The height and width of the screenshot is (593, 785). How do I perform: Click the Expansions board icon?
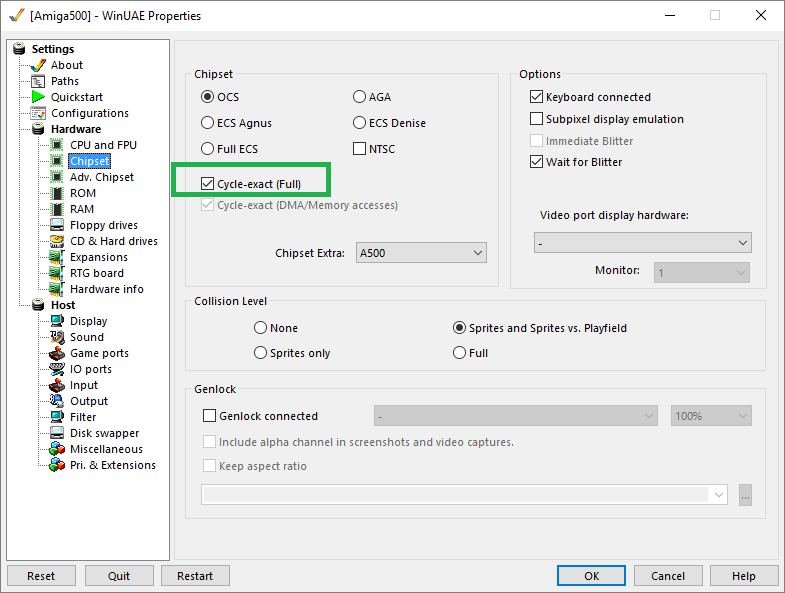pos(57,257)
